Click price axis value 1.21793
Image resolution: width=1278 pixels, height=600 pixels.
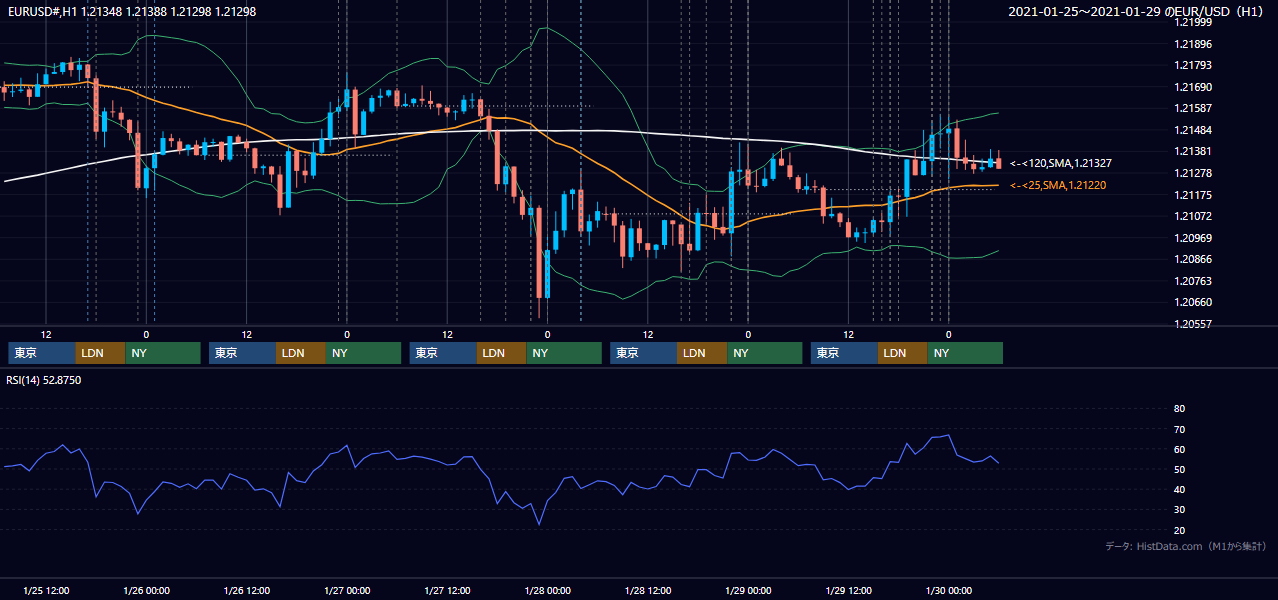1194,65
